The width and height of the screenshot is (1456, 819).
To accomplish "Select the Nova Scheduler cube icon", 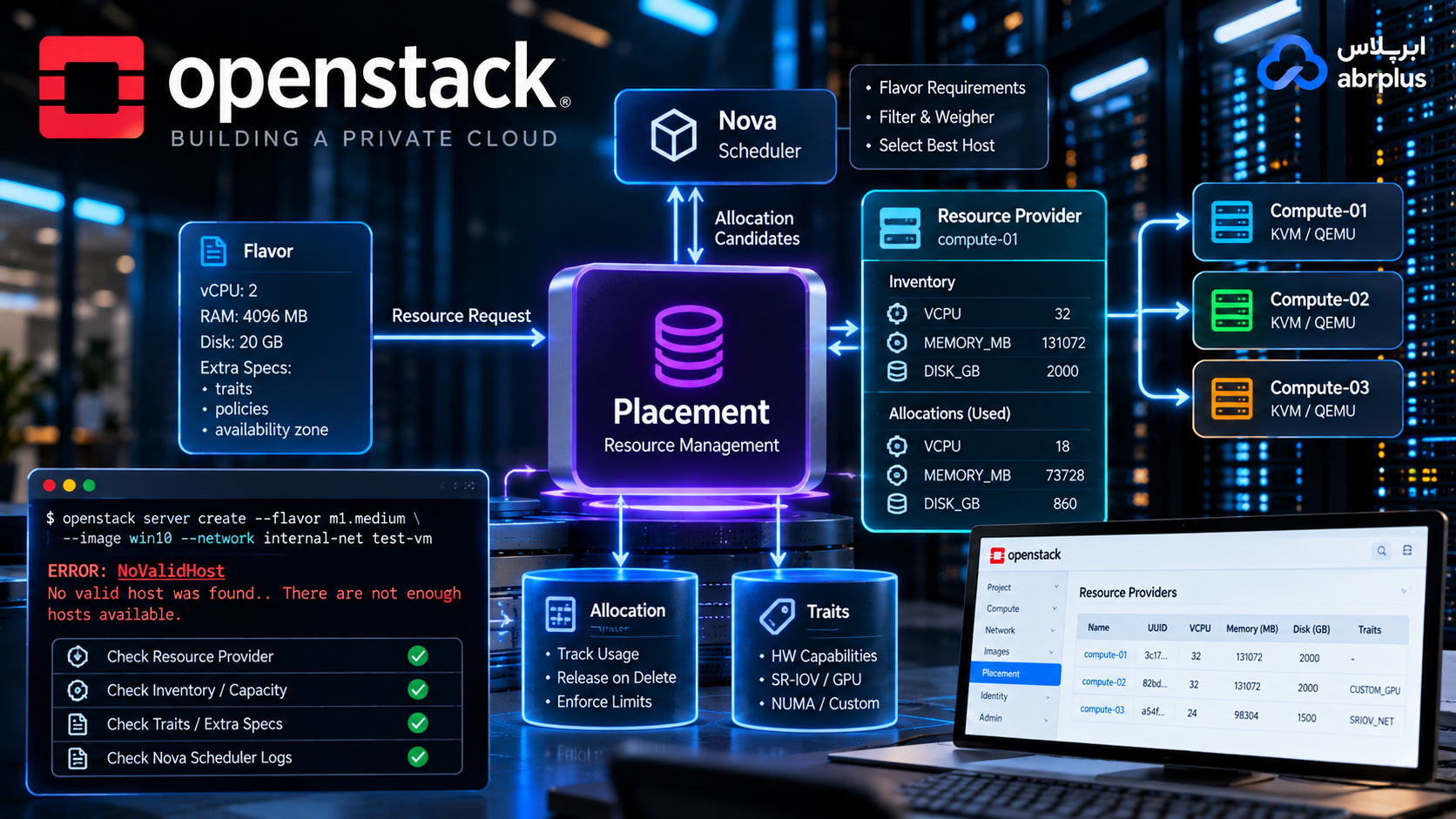I will [x=674, y=135].
